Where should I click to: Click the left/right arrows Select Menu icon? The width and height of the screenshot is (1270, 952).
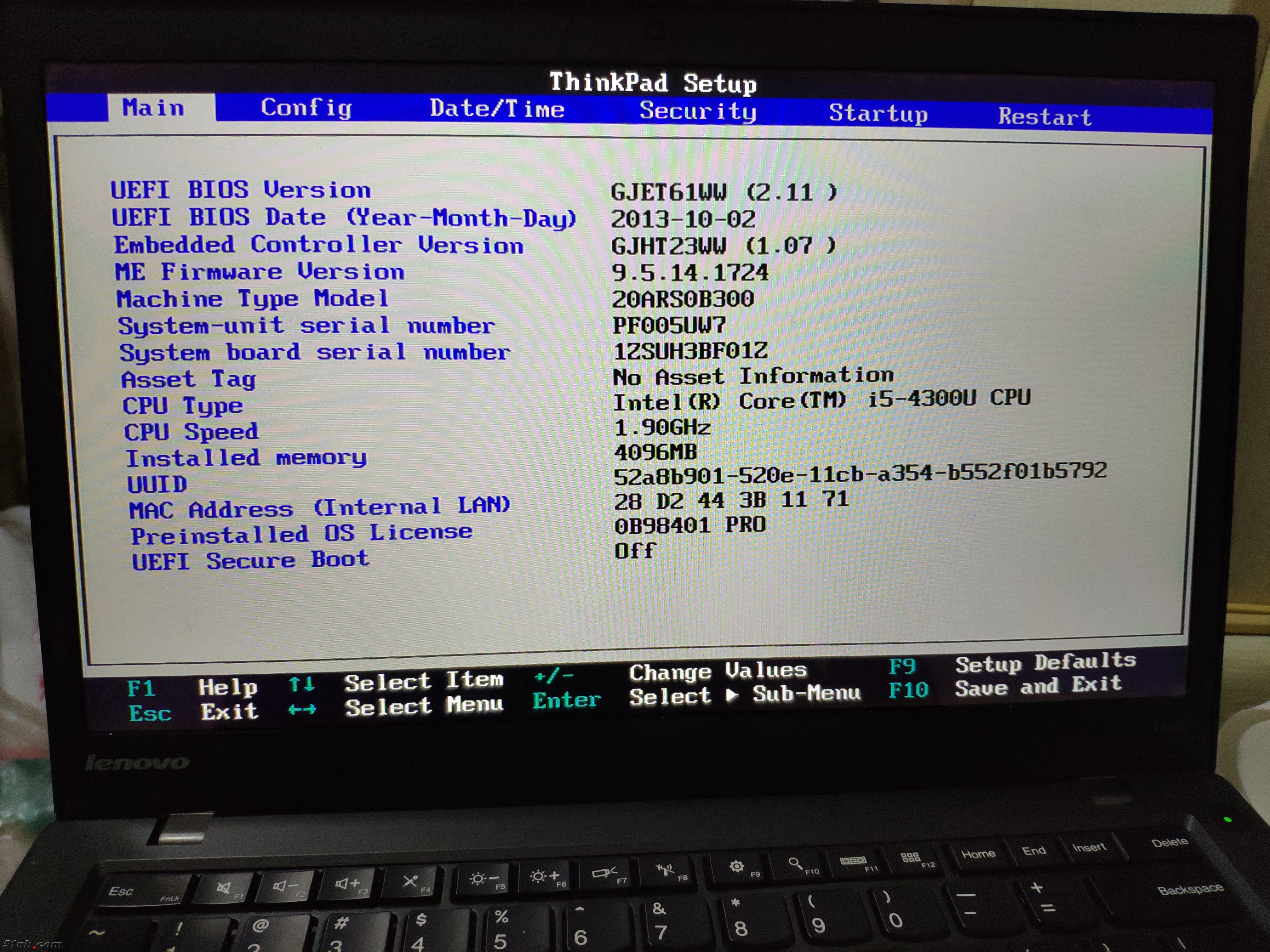click(x=302, y=710)
